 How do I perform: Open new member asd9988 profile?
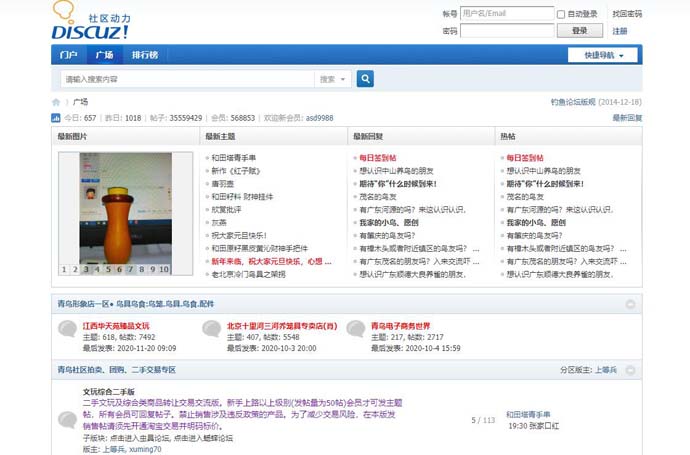pos(319,118)
